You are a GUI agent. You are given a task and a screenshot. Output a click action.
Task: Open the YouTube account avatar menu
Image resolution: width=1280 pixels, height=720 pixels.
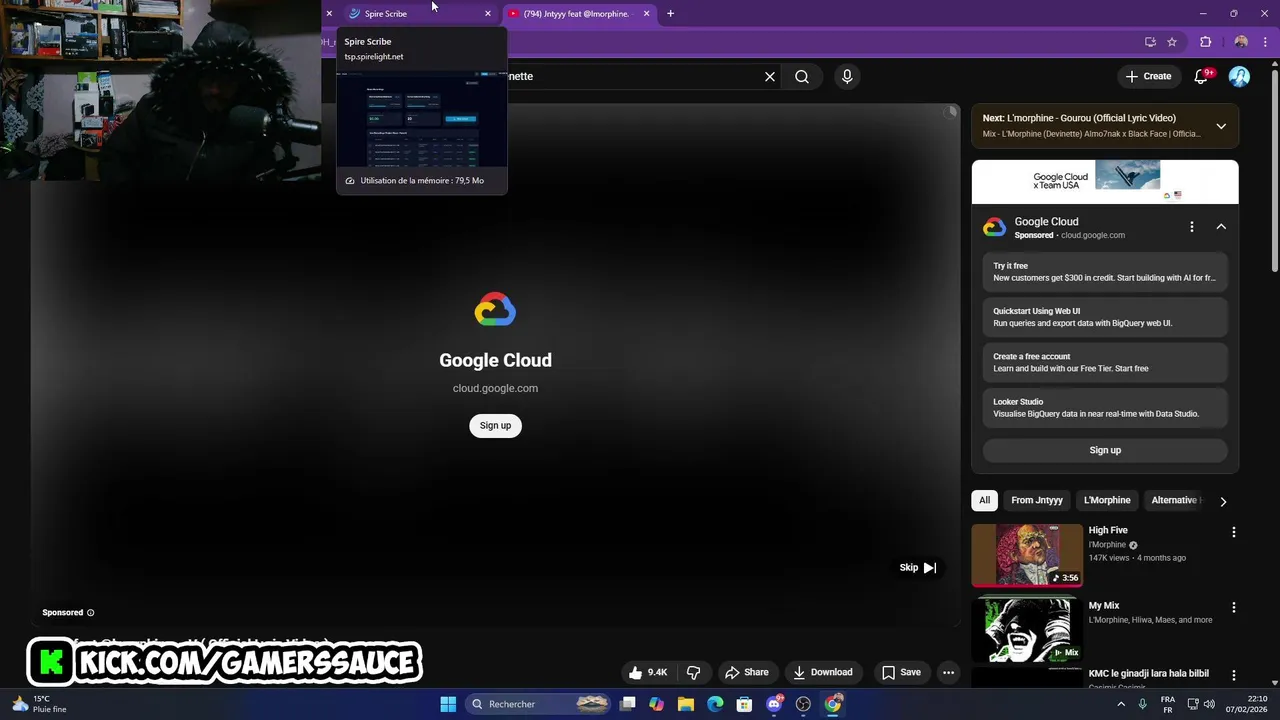pos(1239,76)
